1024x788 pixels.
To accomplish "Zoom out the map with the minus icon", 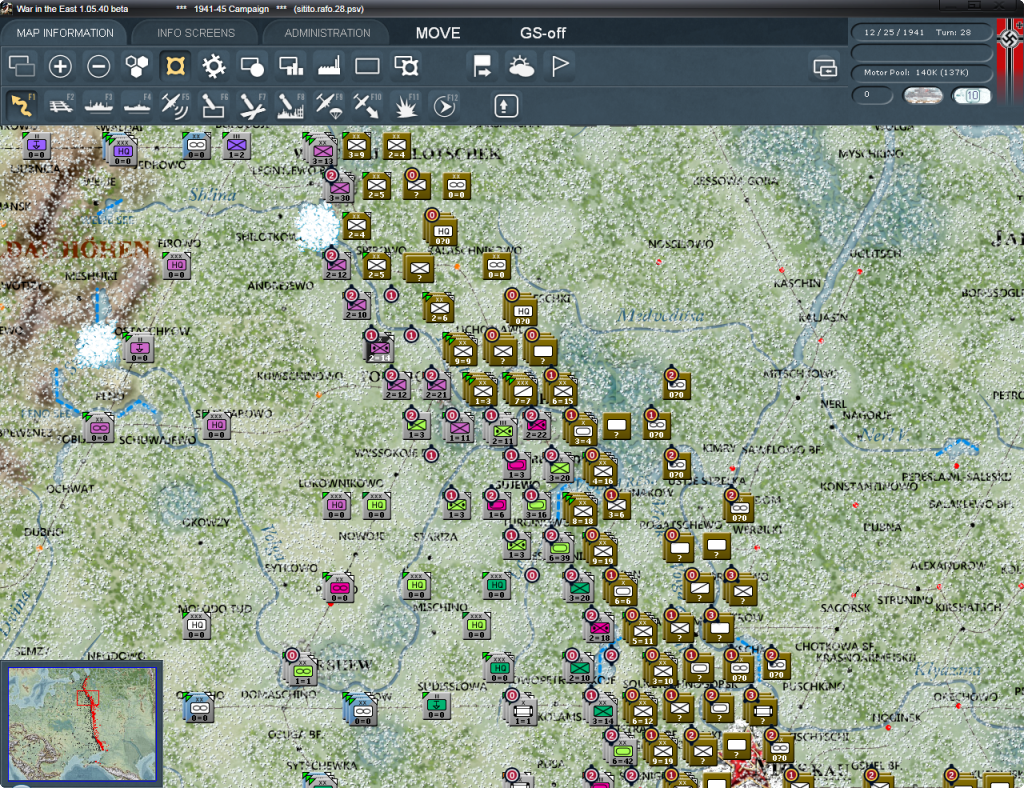I will point(99,66).
